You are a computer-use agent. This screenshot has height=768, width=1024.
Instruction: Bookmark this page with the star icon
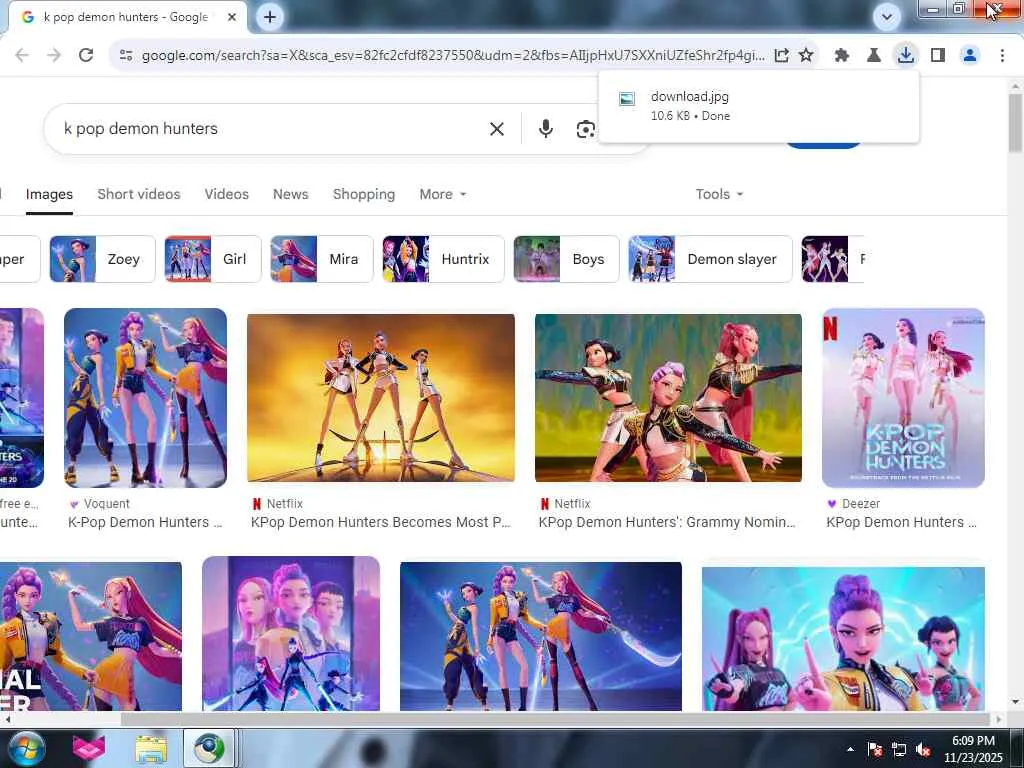tap(806, 56)
